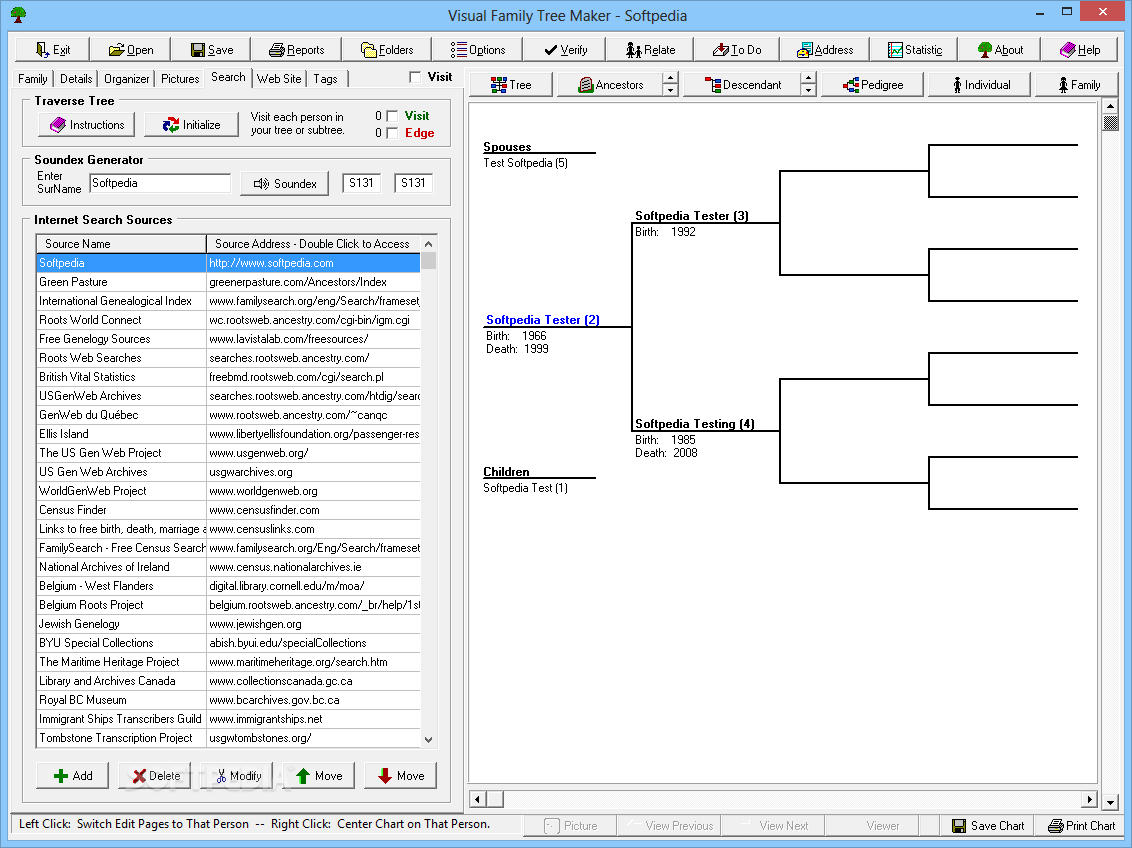This screenshot has width=1132, height=848.
Task: Save Chart to file
Action: coord(987,826)
